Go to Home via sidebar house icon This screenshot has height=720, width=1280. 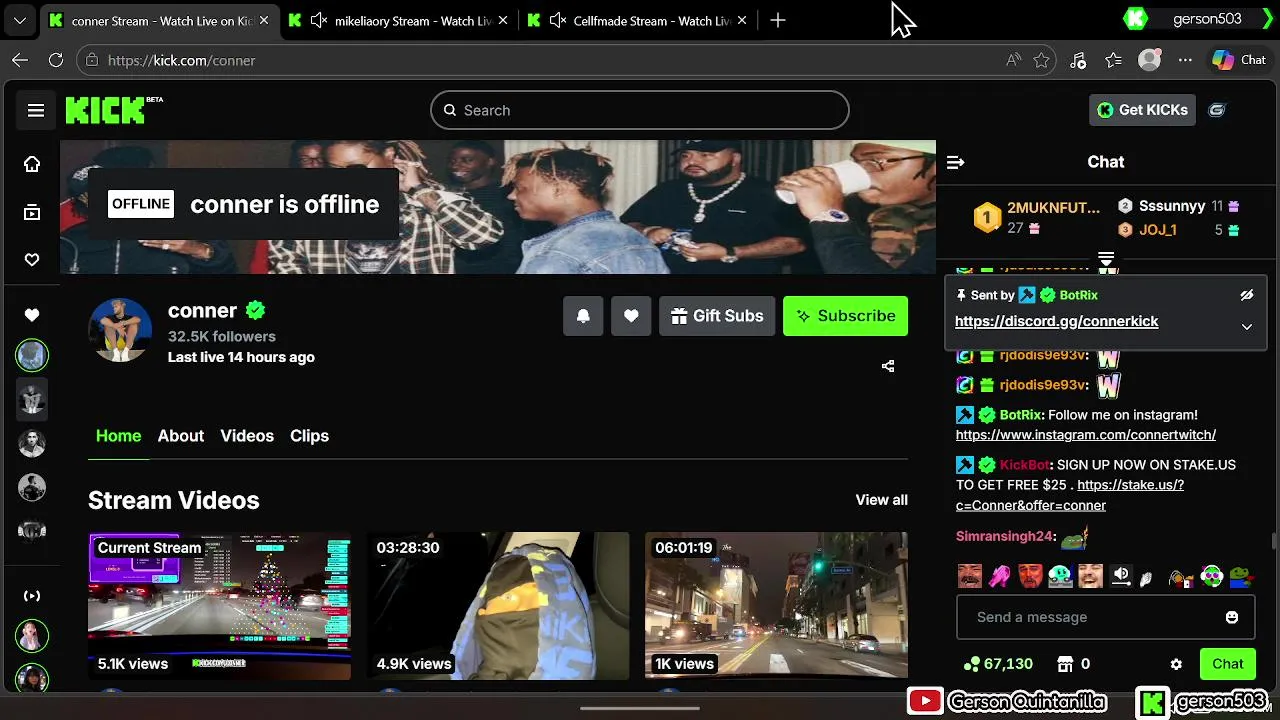(x=32, y=164)
